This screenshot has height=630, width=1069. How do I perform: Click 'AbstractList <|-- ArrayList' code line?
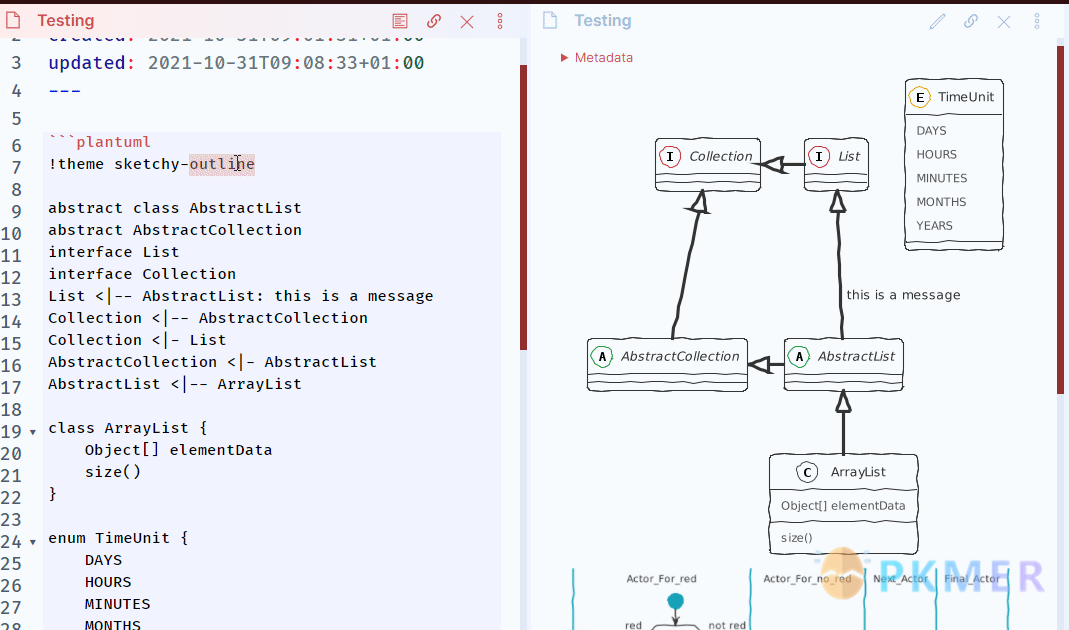click(175, 384)
